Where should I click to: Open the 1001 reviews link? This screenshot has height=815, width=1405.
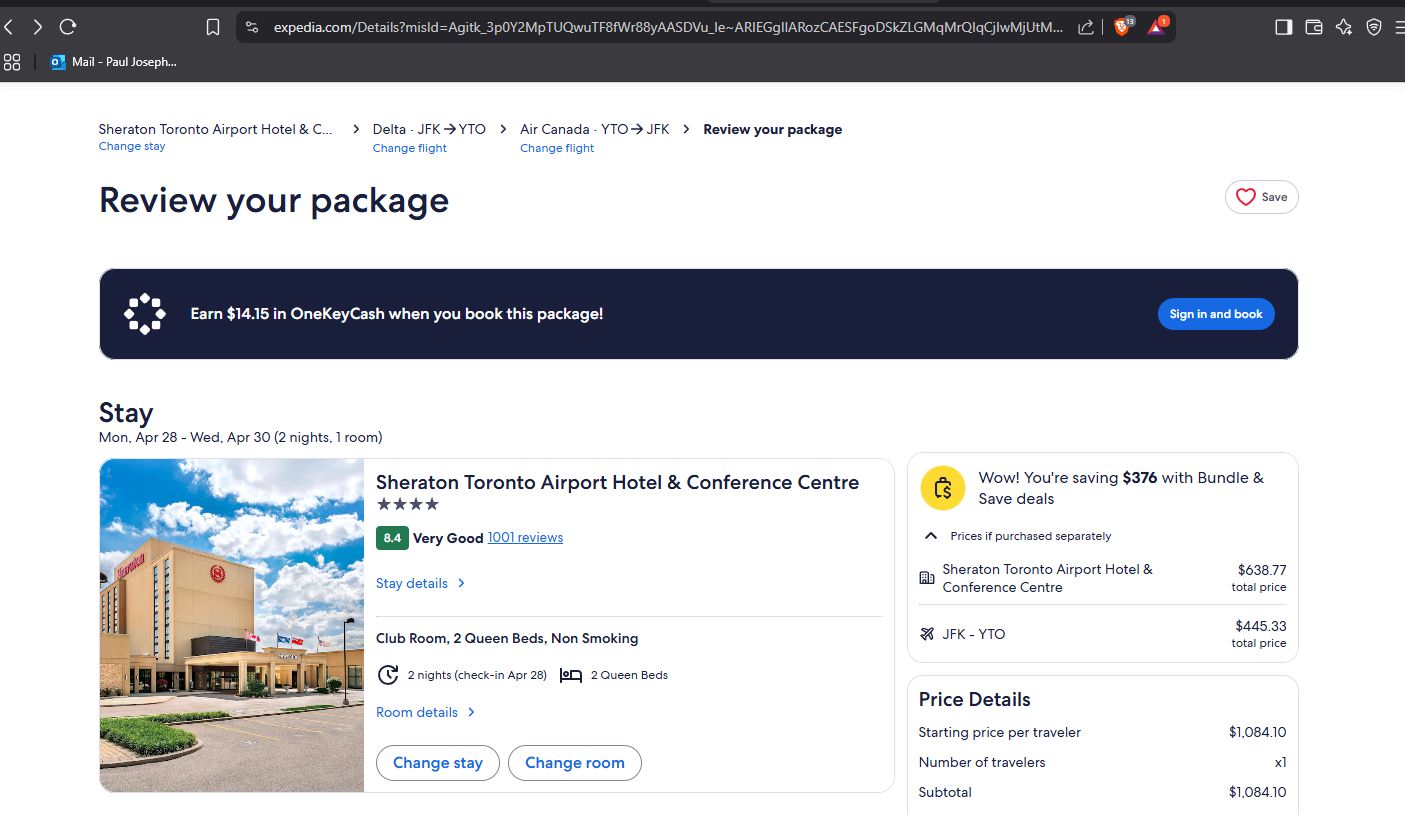pos(525,538)
